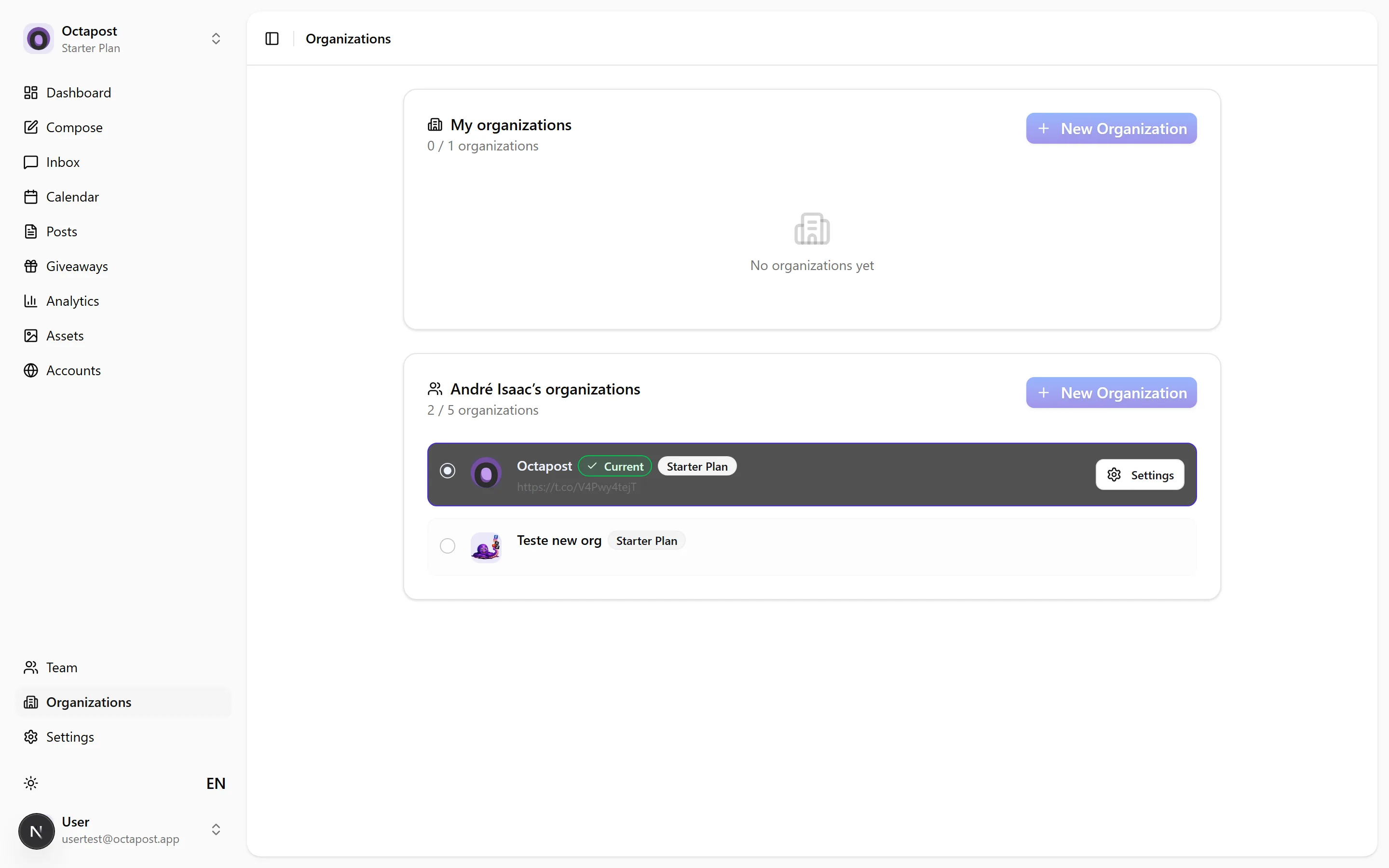Go to Accounts in sidebar
1389x868 pixels.
coord(124,370)
